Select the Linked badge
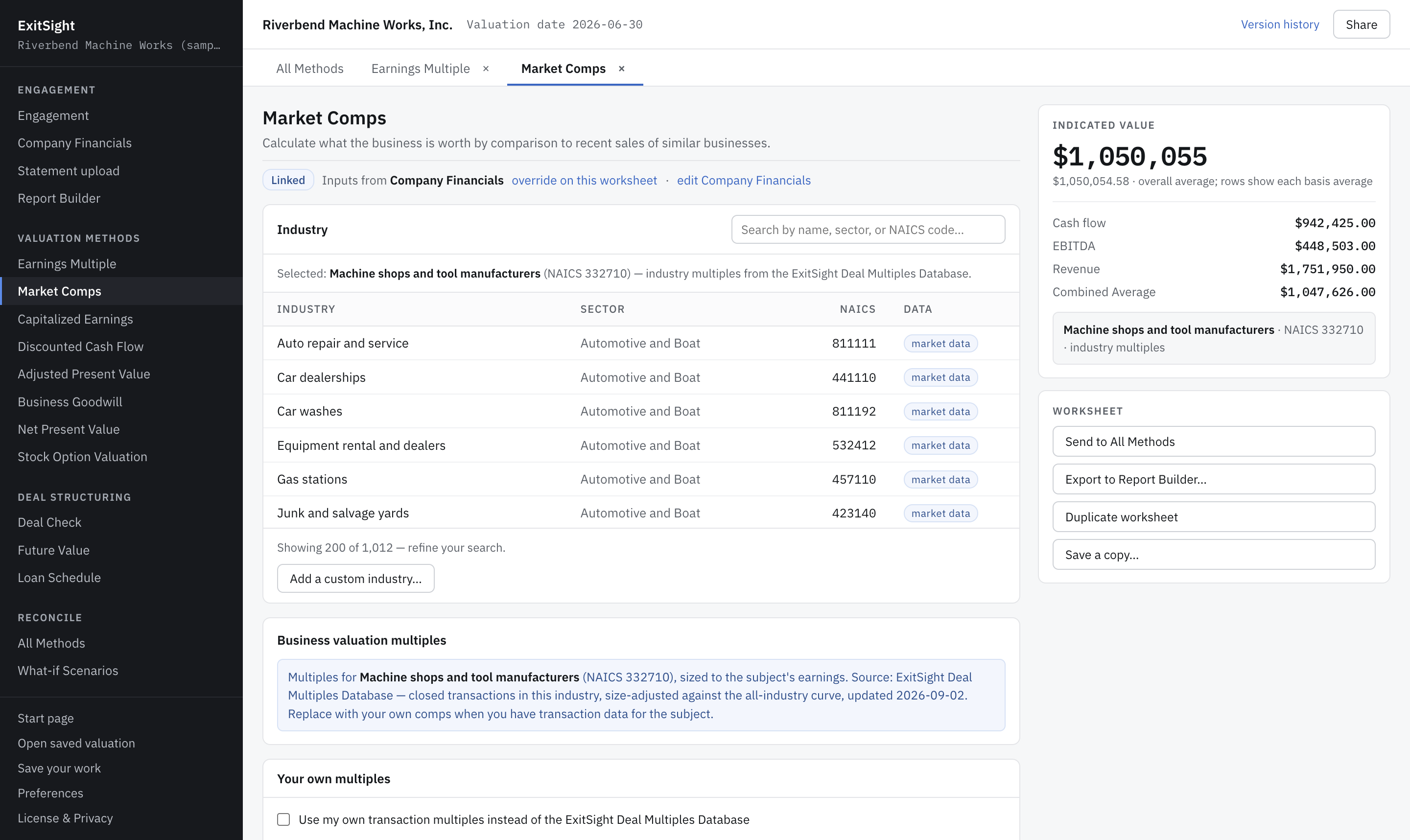The height and width of the screenshot is (840, 1410). click(287, 180)
